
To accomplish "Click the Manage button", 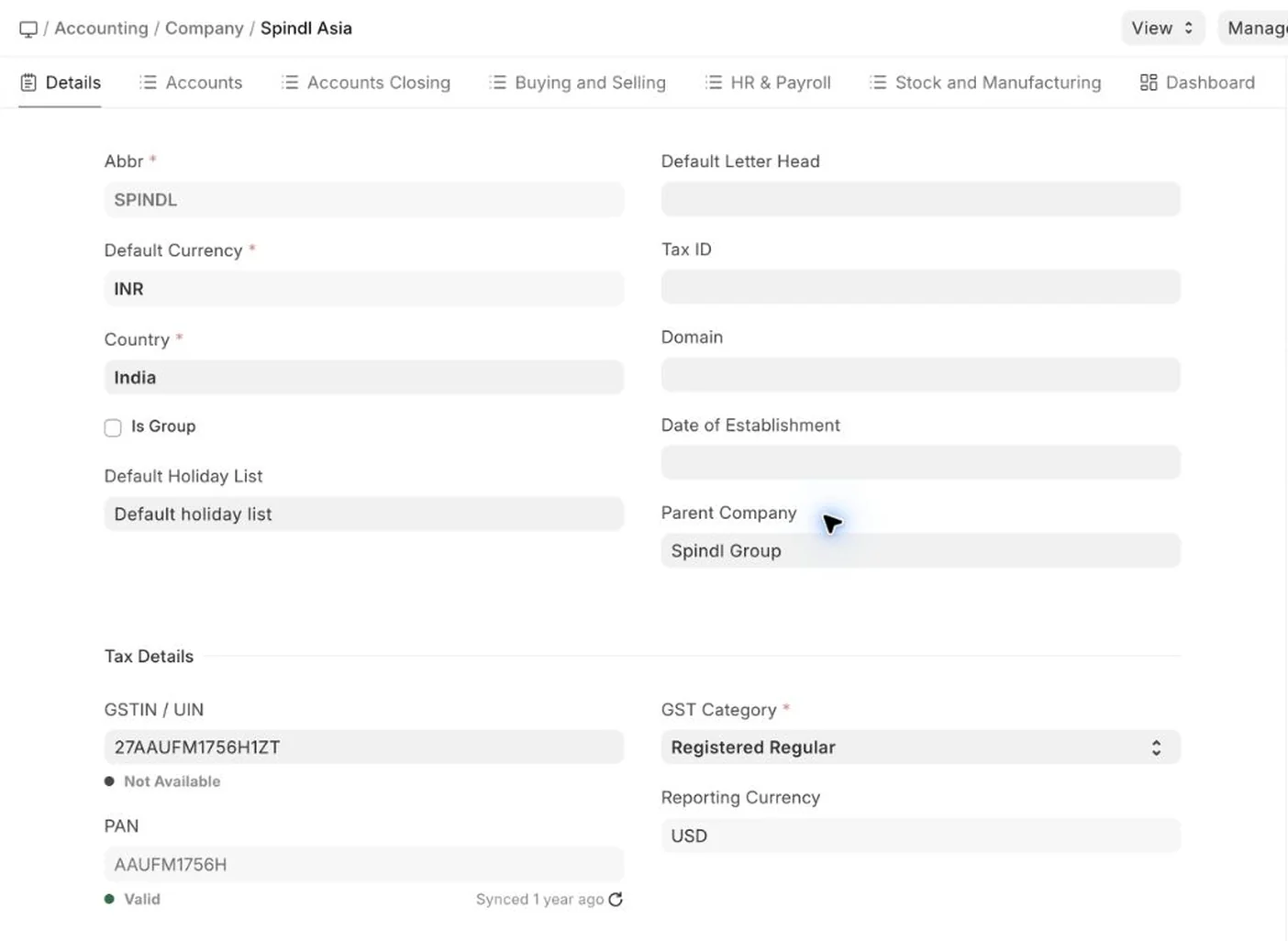I will [1255, 28].
